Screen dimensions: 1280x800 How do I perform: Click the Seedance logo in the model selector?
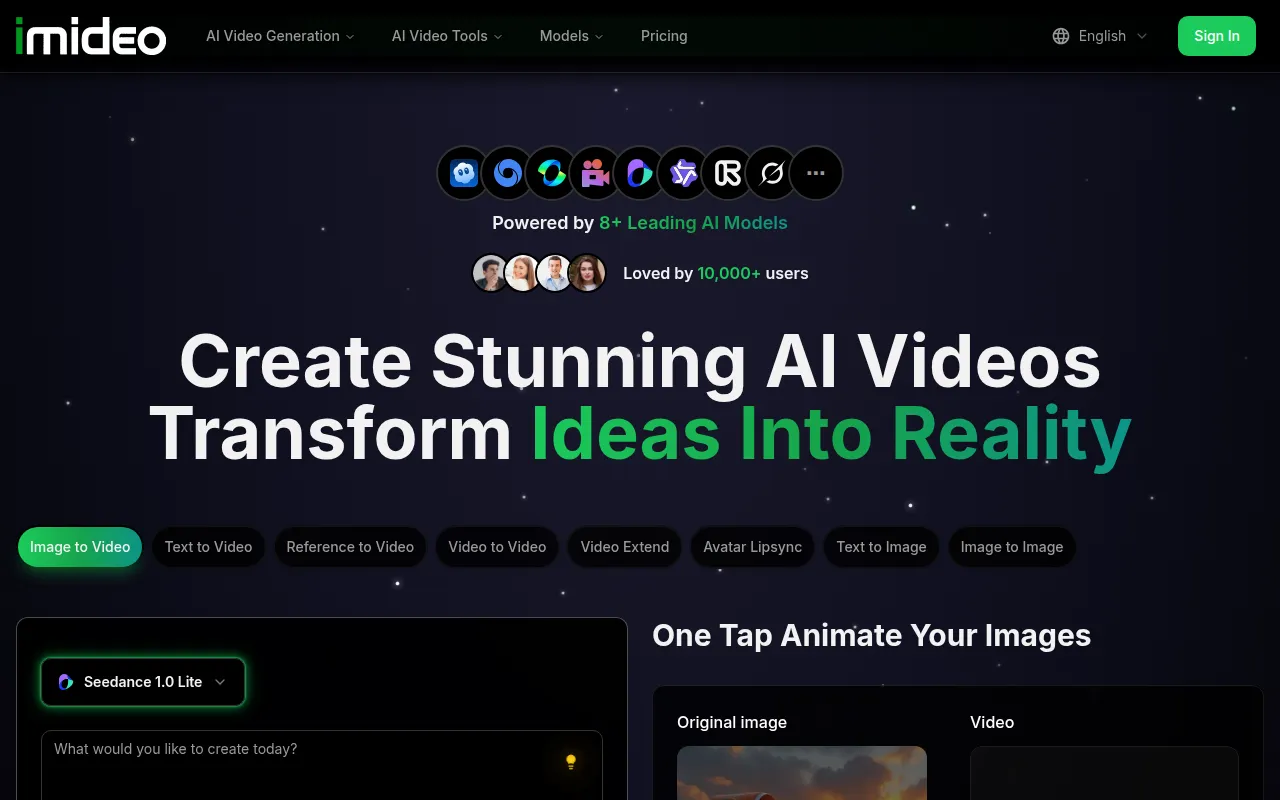click(65, 681)
